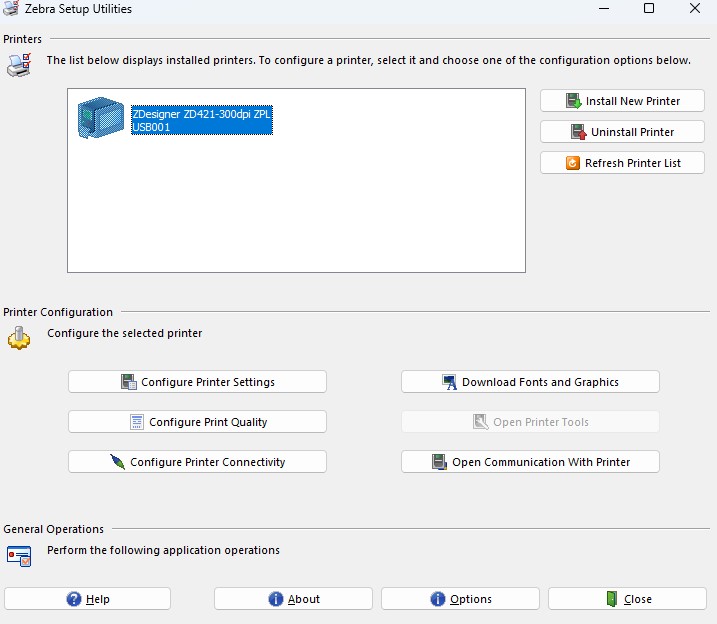The width and height of the screenshot is (717, 624).
Task: Click the Download Fonts and Graphics icon
Action: (x=449, y=382)
